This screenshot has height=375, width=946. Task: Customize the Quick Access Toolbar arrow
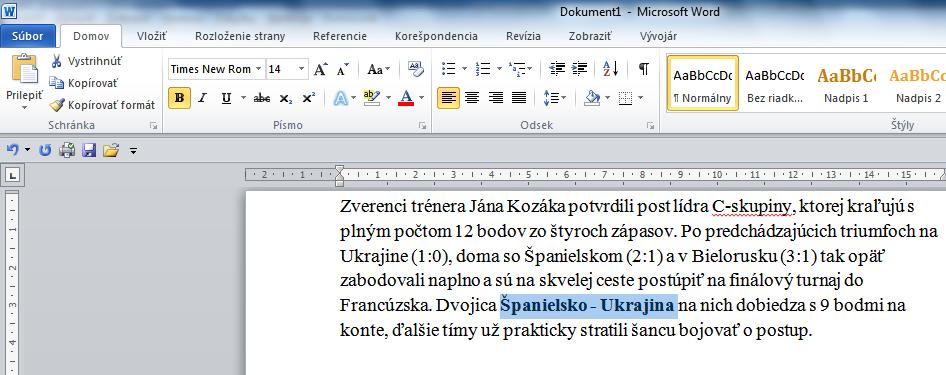coord(133,151)
